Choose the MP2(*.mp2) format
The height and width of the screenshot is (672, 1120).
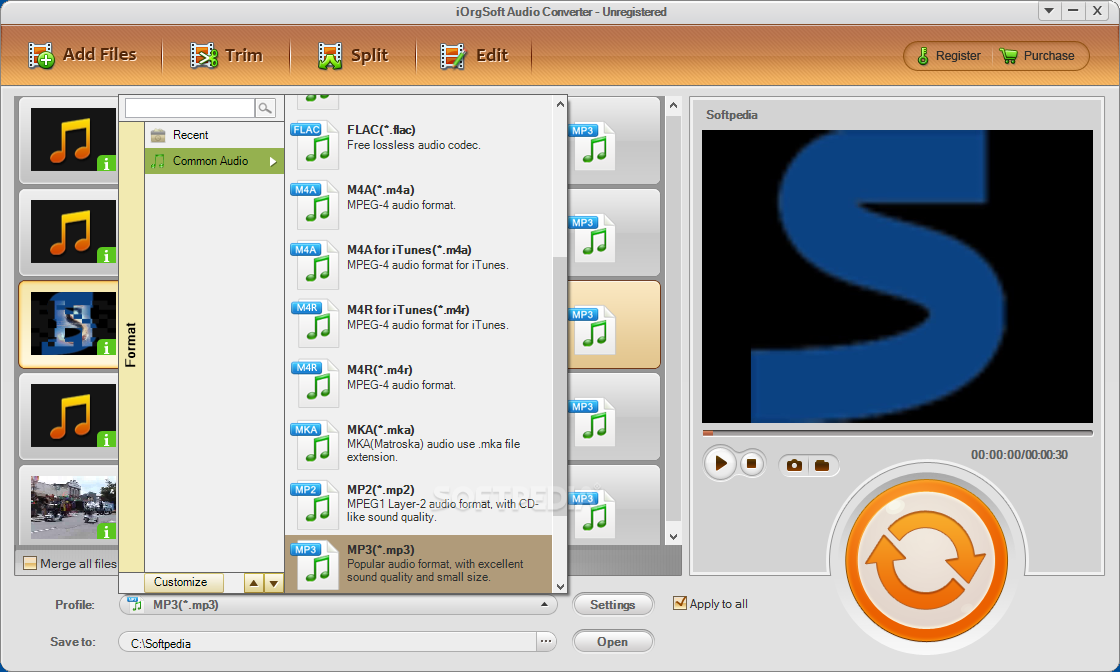[x=419, y=505]
